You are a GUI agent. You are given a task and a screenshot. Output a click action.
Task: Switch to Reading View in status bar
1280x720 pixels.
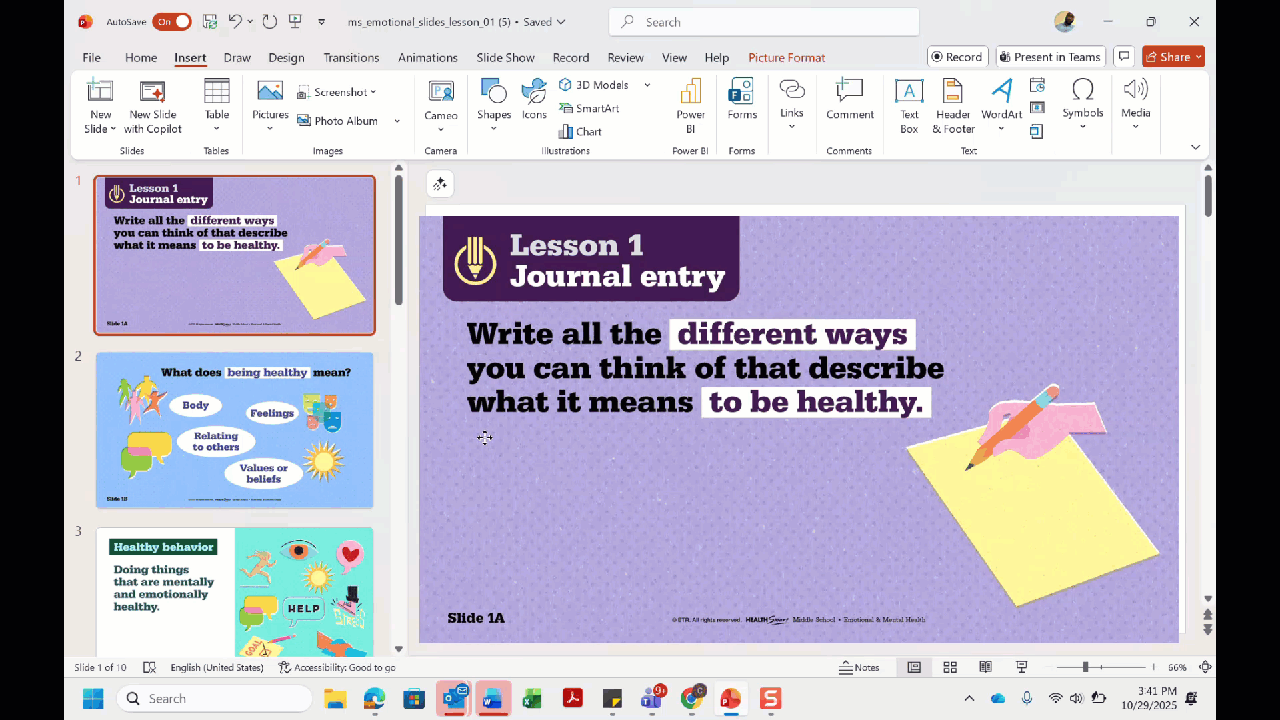click(x=985, y=667)
